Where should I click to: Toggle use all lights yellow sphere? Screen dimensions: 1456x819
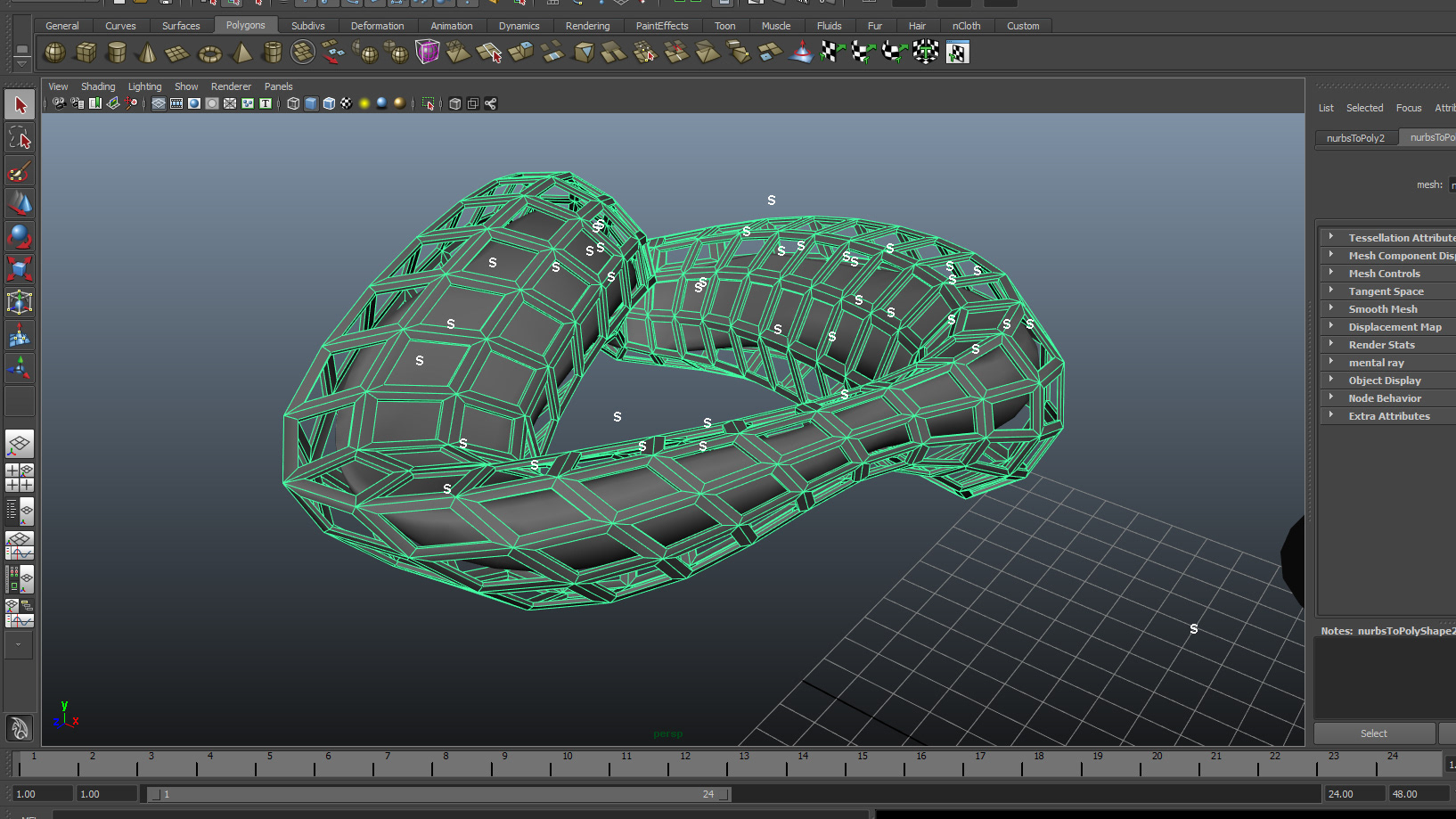(x=364, y=103)
